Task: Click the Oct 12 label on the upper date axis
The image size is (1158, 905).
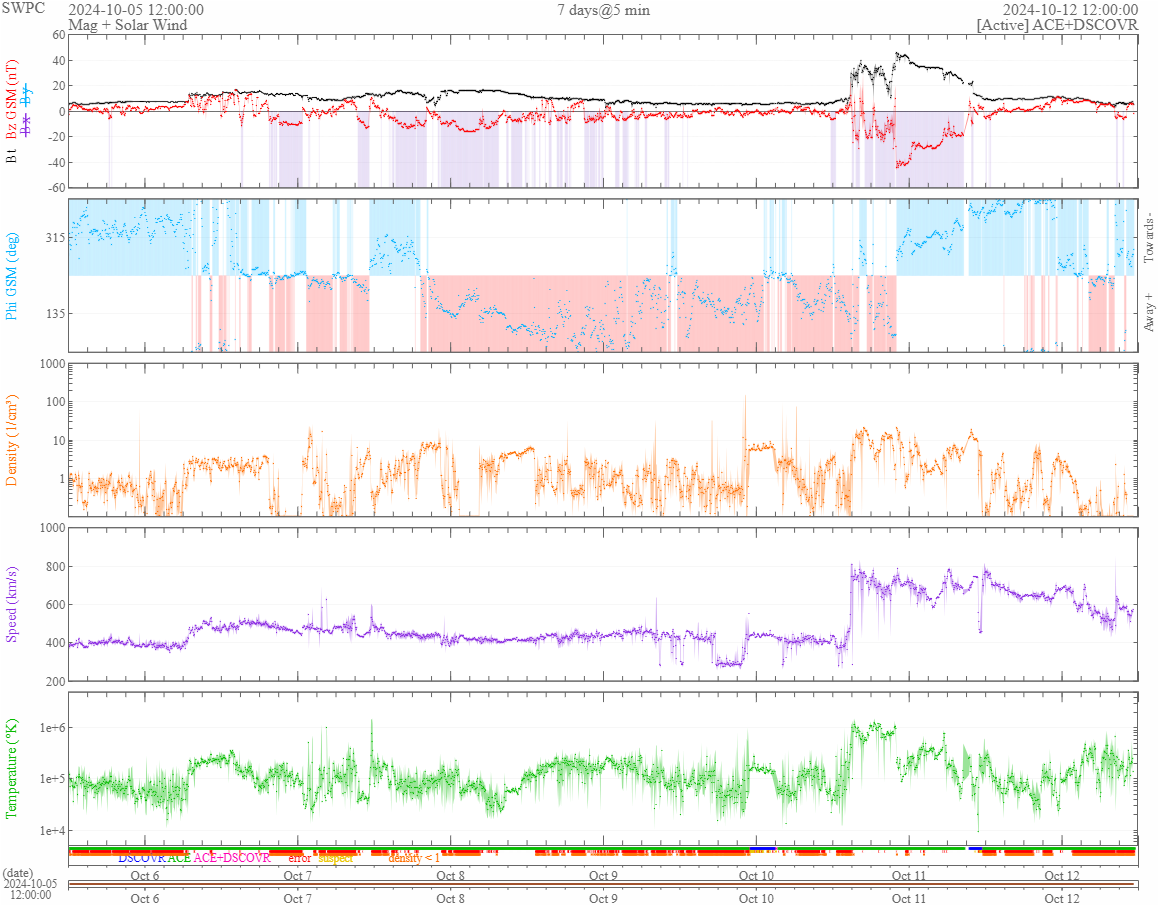Action: coord(1062,875)
